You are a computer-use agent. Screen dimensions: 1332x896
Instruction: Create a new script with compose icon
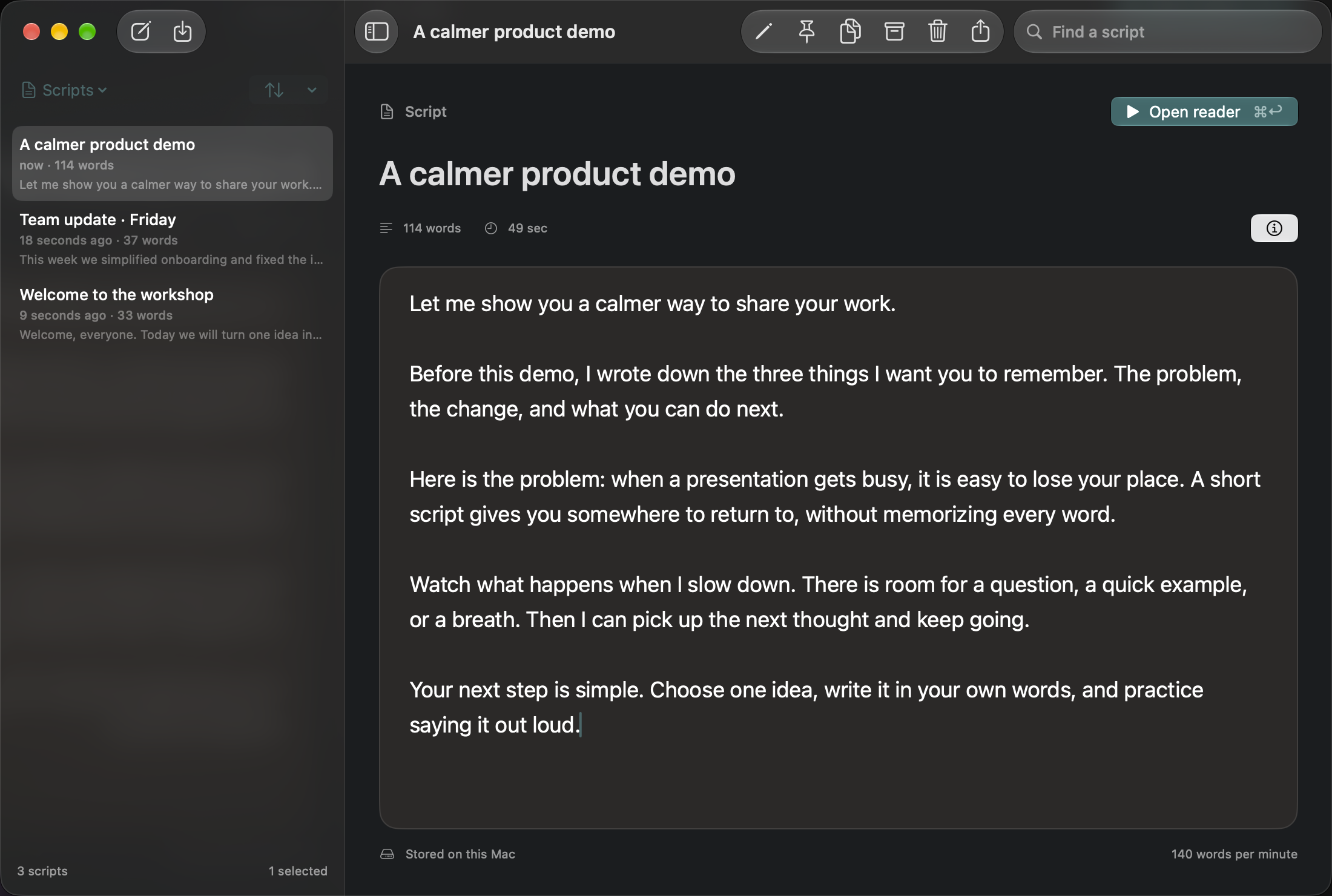point(140,31)
